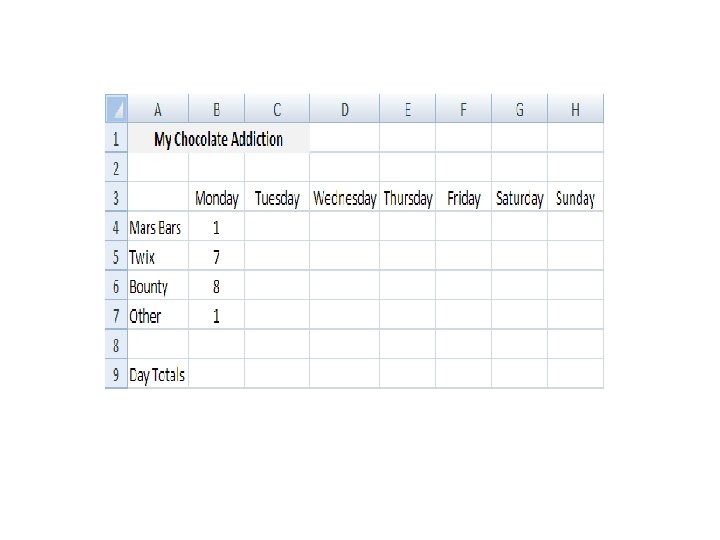Click the My Chocolate Addiction title cell
This screenshot has height=540, width=720.
[x=219, y=138]
